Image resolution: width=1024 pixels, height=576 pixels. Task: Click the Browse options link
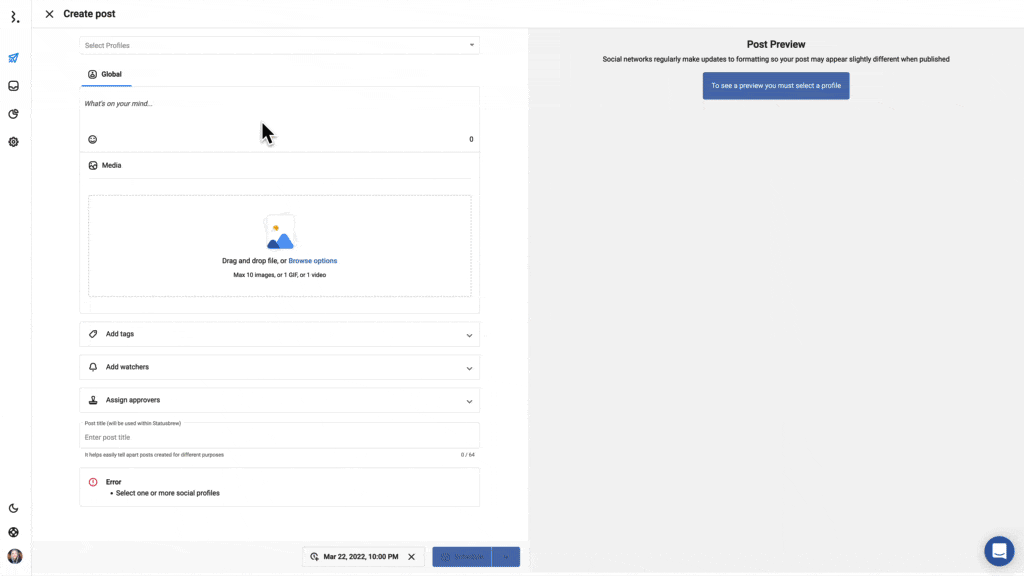[313, 261]
